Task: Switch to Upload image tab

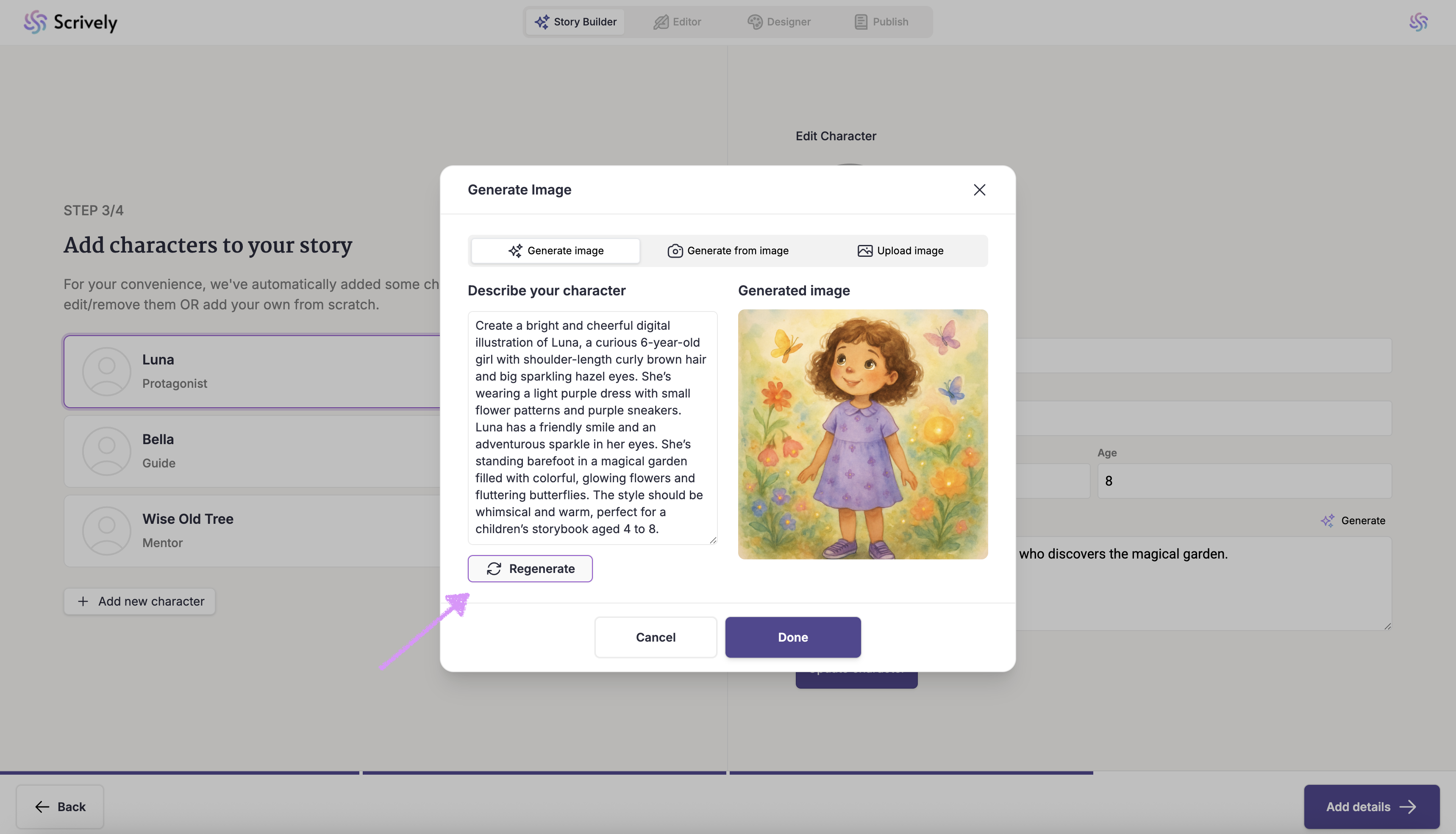Action: pyautogui.click(x=900, y=250)
